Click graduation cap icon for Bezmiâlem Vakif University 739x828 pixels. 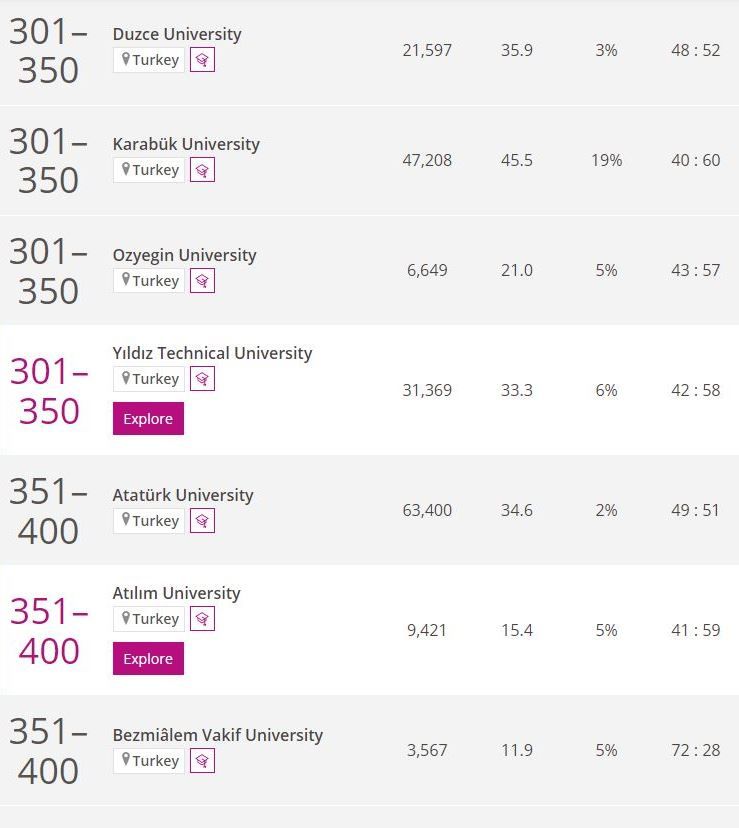(202, 760)
